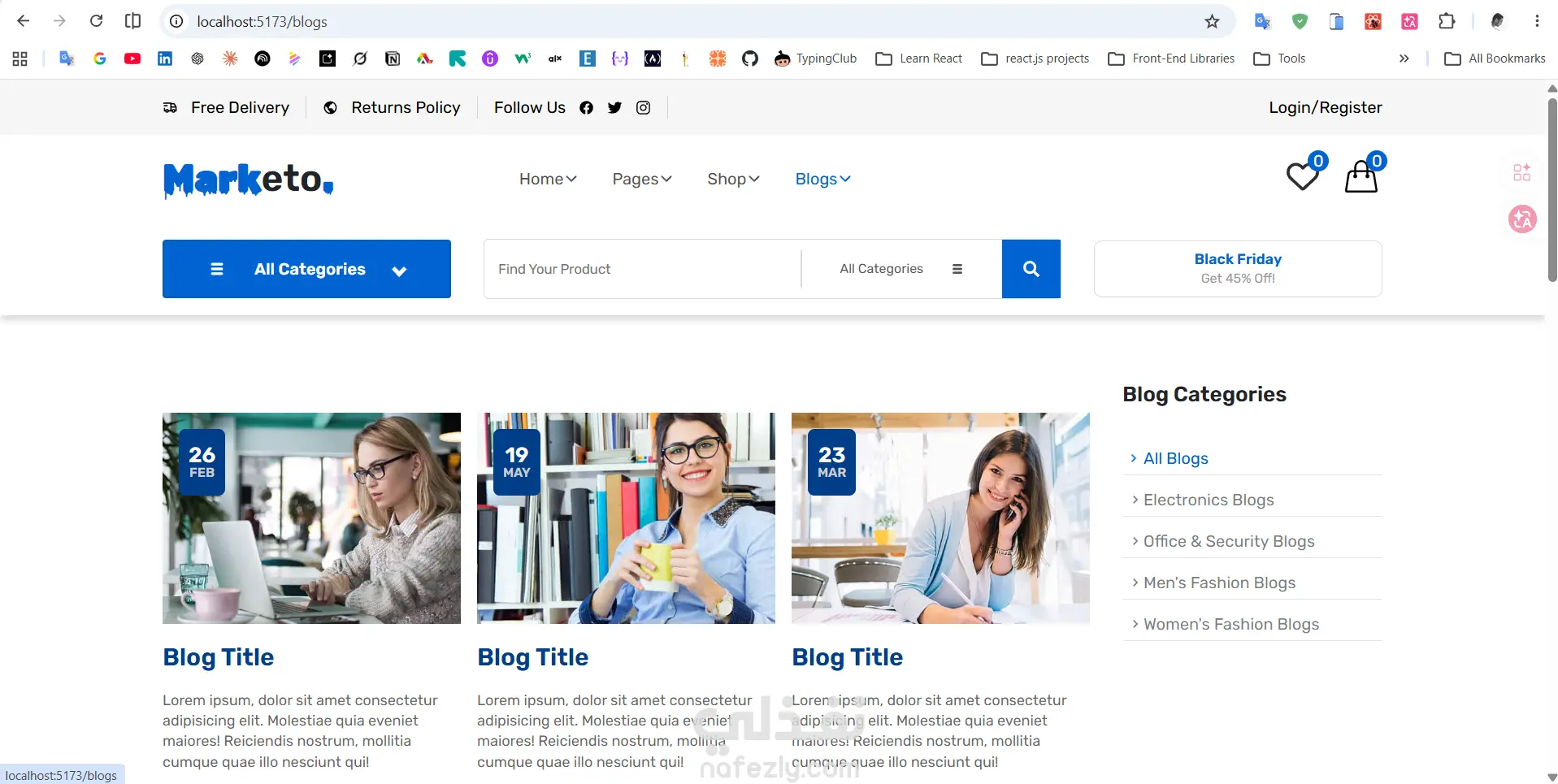Open Tools bookmarks folder
Image resolution: width=1558 pixels, height=784 pixels.
(x=1279, y=58)
